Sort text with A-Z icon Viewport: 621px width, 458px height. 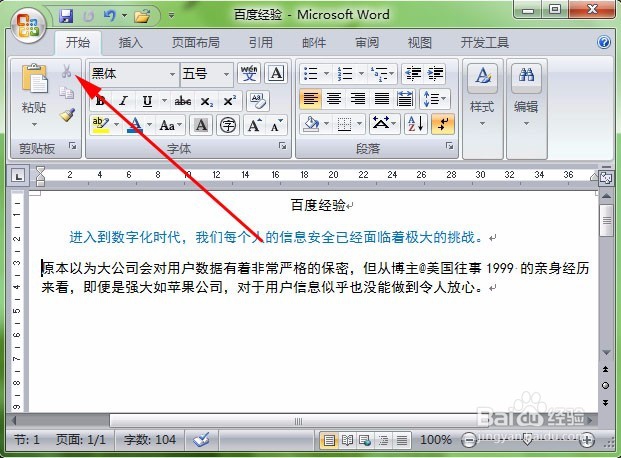[x=415, y=124]
